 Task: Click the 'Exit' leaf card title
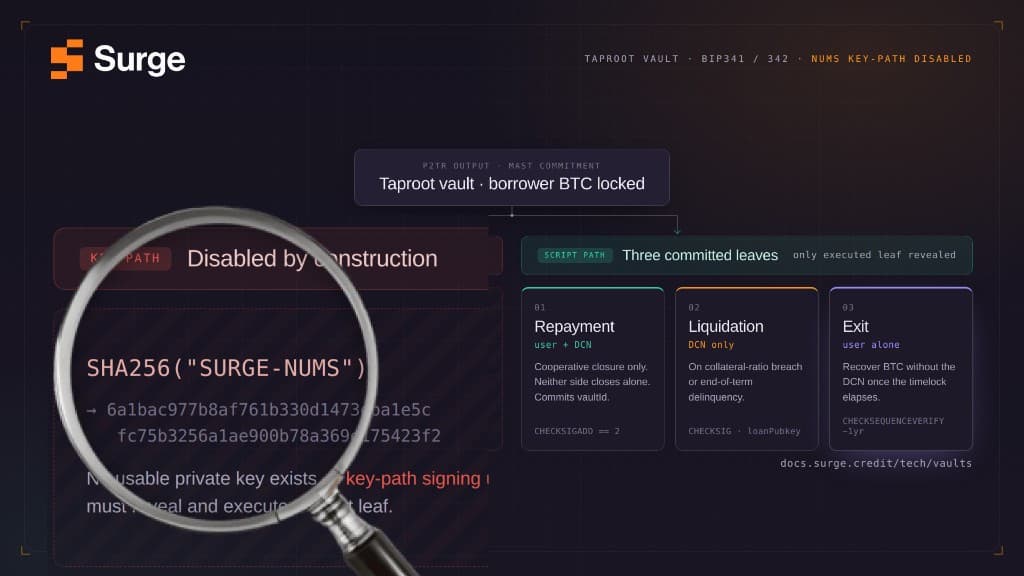click(856, 327)
